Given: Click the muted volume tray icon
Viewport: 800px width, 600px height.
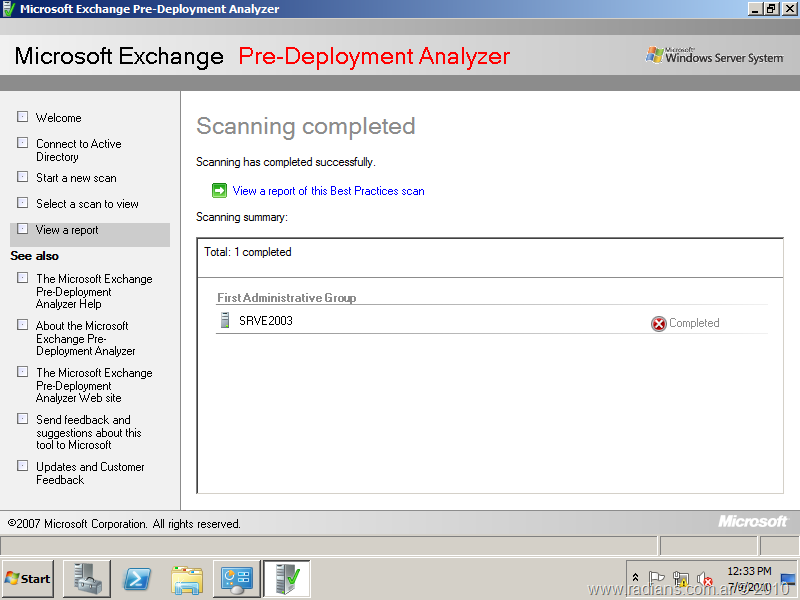Looking at the screenshot, I should click(x=705, y=579).
